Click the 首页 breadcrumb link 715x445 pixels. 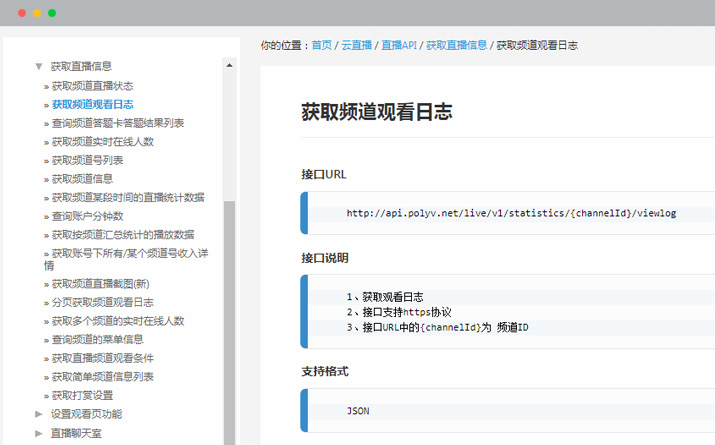click(321, 45)
